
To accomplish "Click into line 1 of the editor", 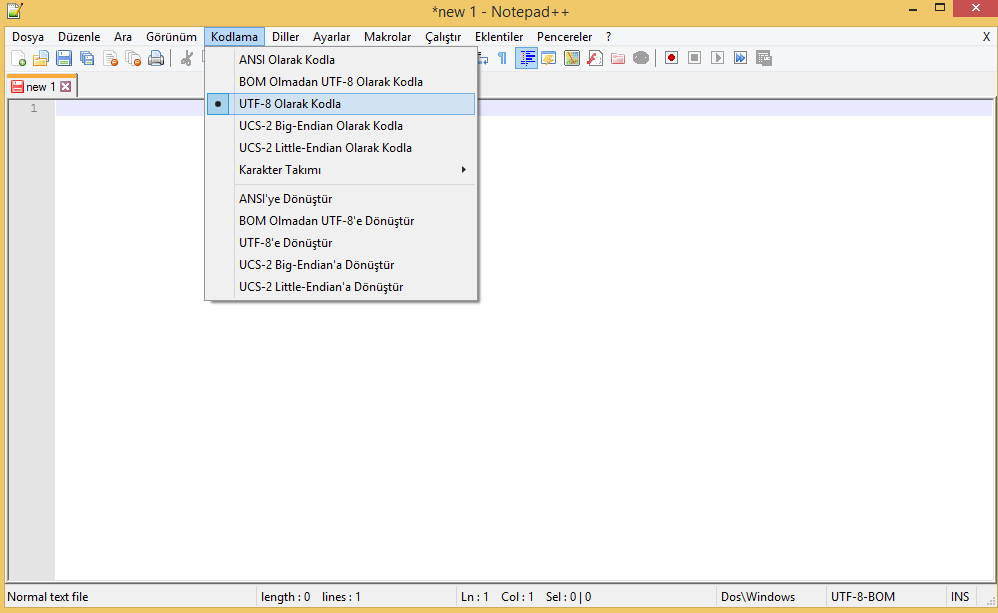I will coord(523,108).
